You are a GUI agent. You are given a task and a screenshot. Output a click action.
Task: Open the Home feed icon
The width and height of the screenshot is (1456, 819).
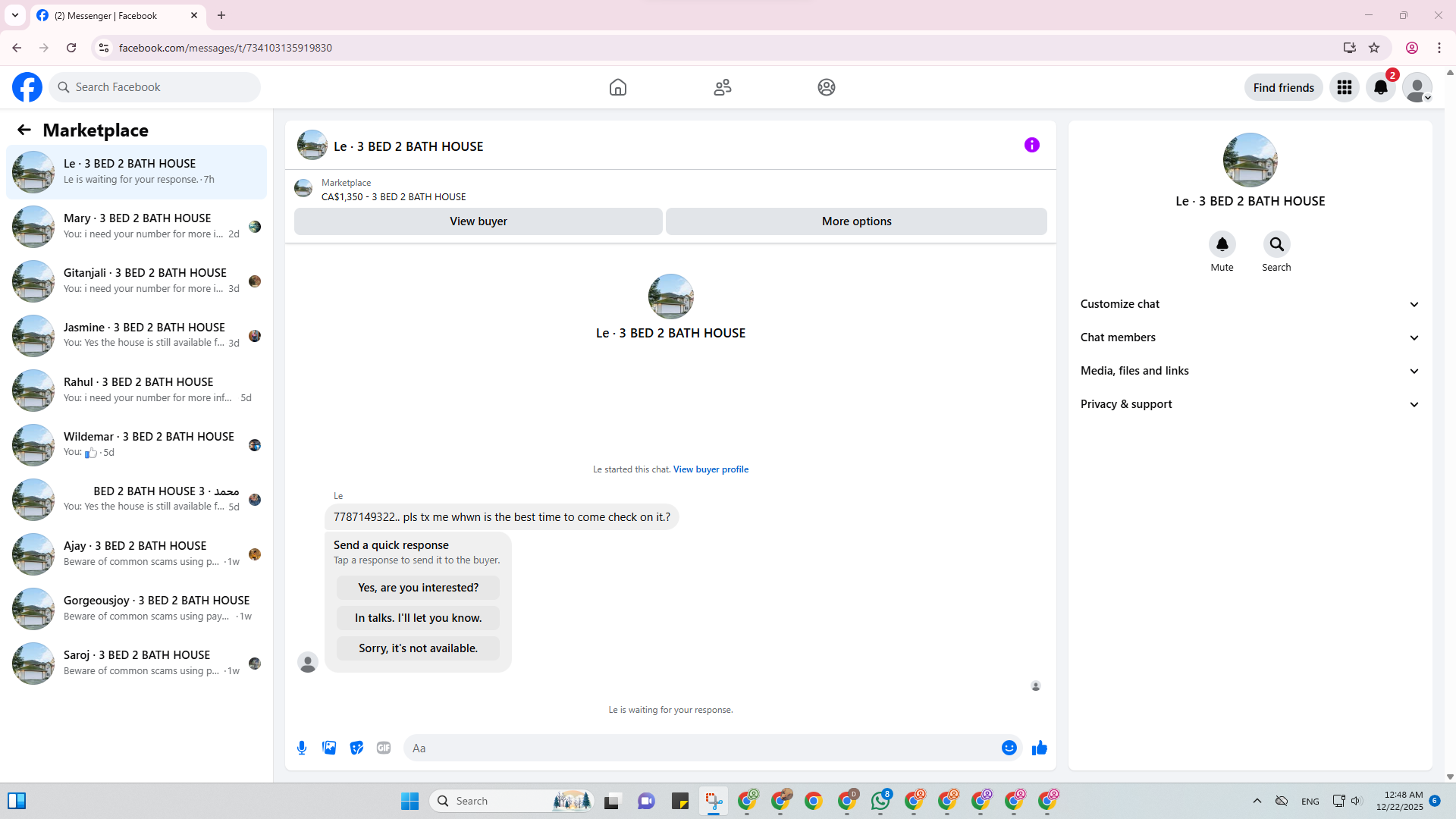coord(618,87)
